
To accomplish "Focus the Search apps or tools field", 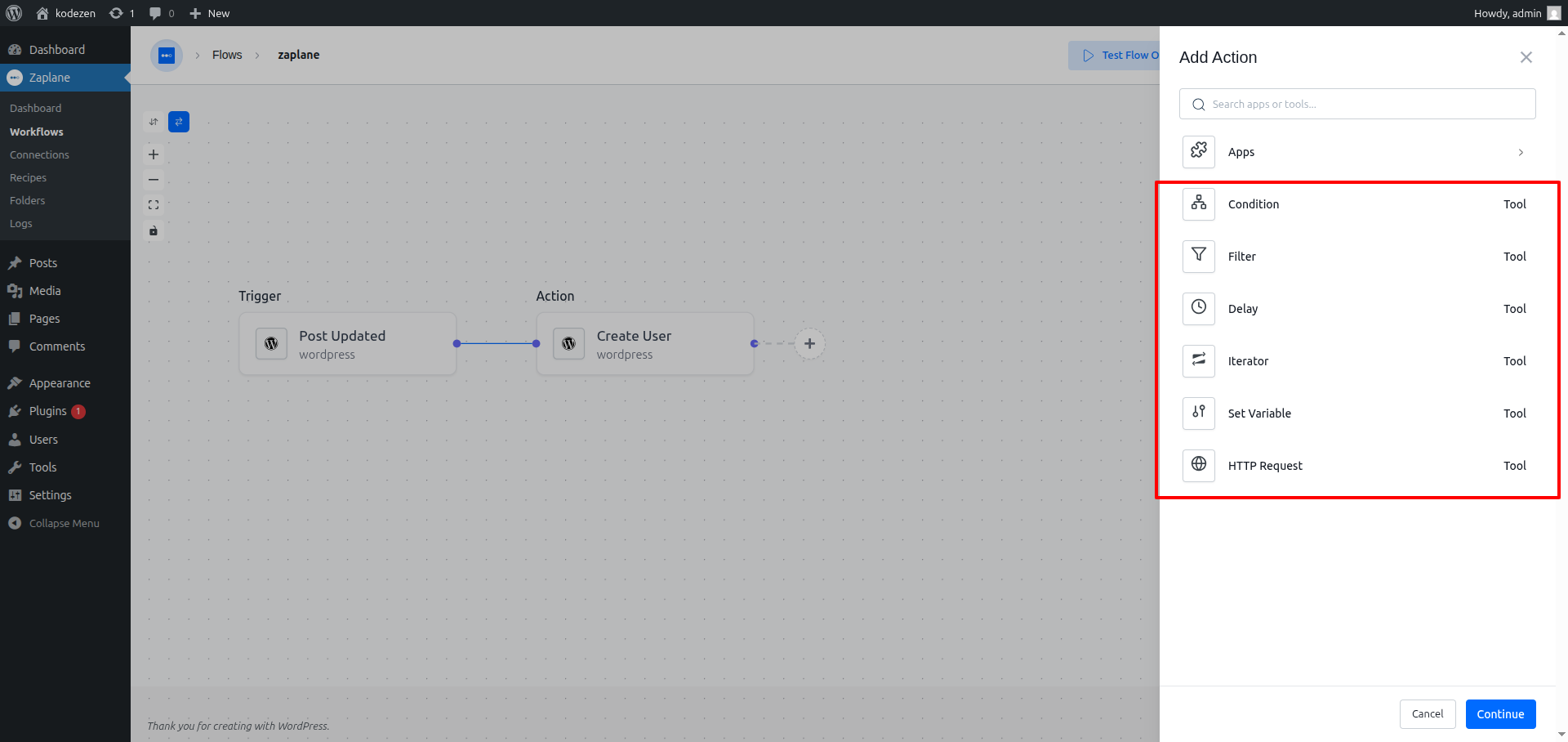I will [x=1357, y=104].
